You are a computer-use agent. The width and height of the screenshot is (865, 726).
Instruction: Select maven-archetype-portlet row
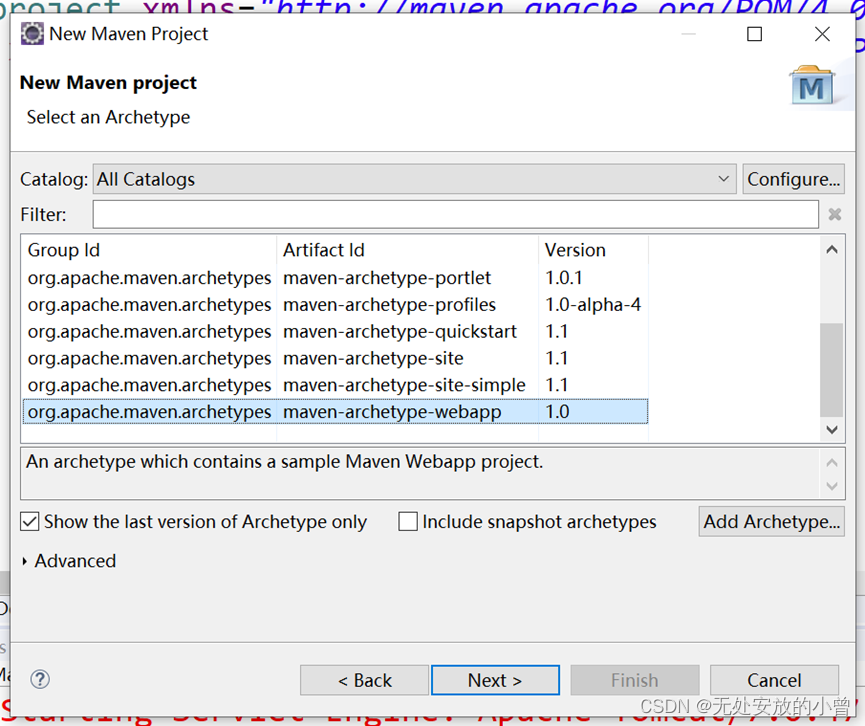point(335,277)
